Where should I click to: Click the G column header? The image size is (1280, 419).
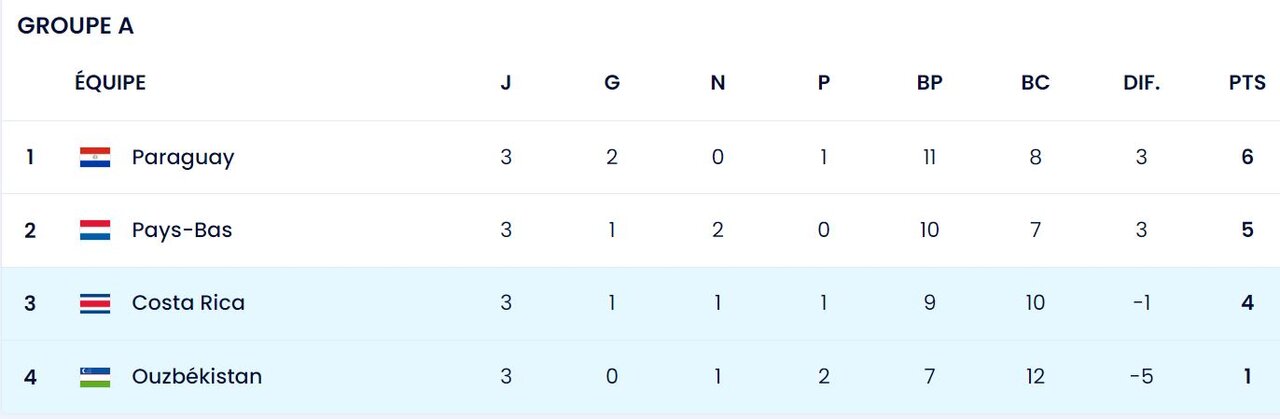point(612,83)
